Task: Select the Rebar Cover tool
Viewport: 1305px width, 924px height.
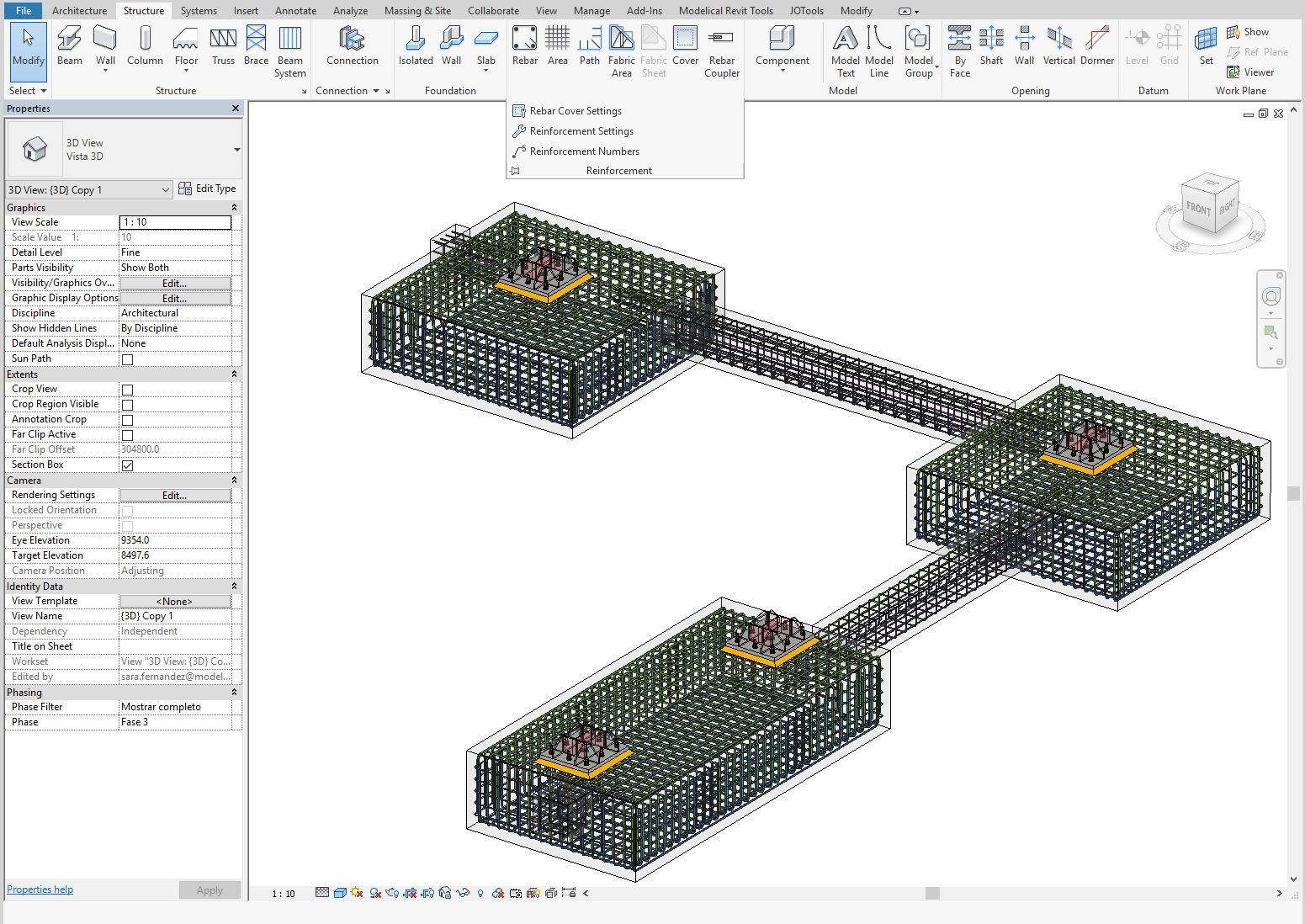Action: (685, 45)
